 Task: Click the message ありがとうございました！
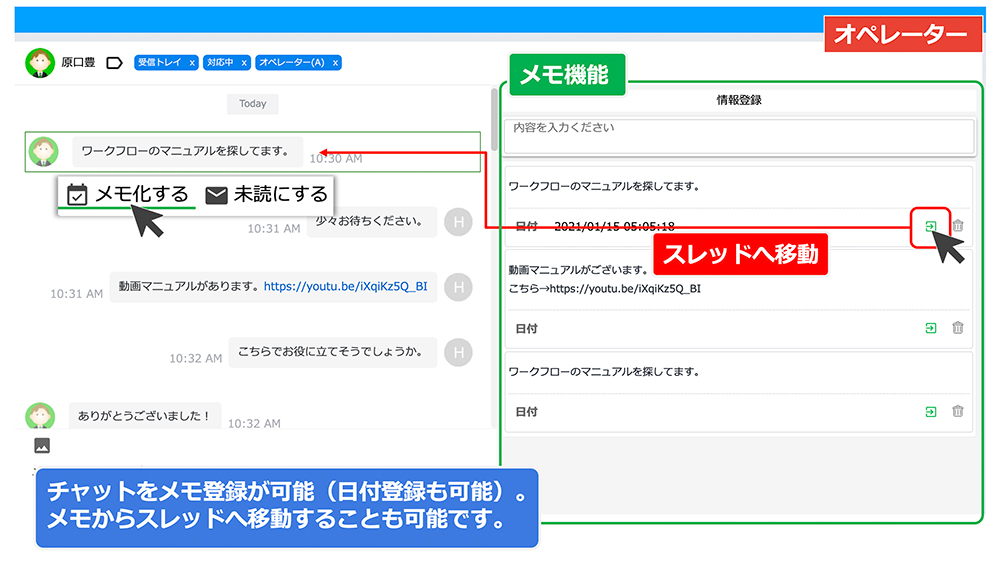[x=144, y=415]
